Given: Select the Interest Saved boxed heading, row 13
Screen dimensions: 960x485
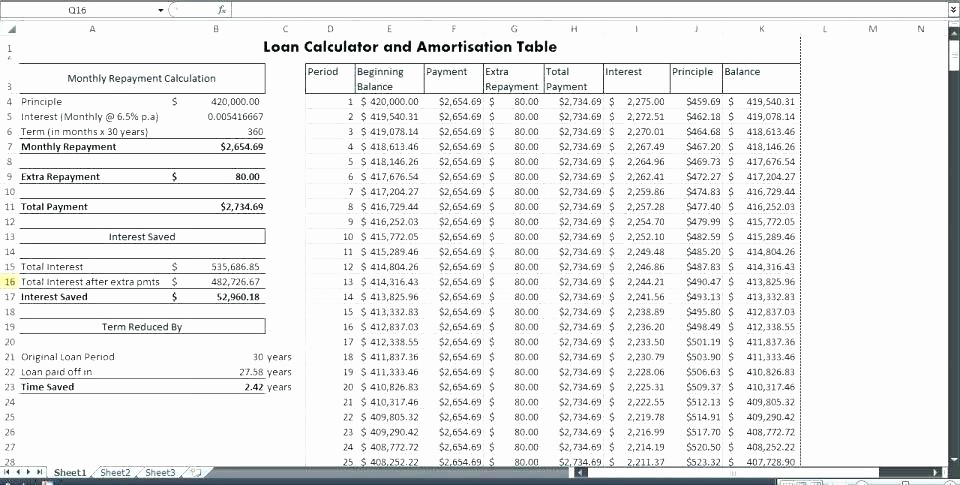Looking at the screenshot, I should [142, 236].
